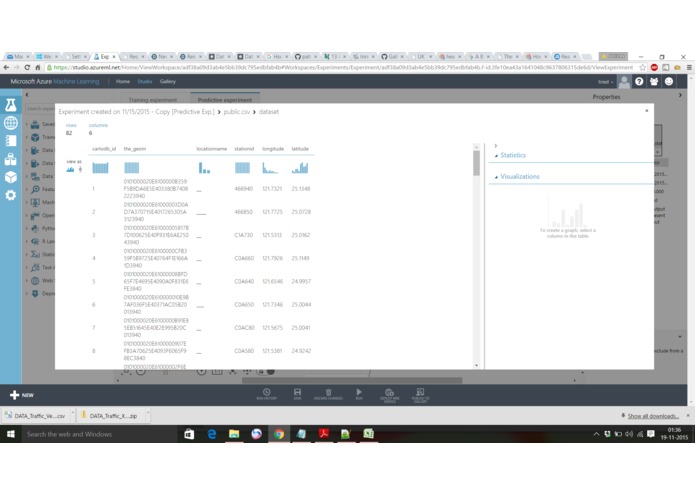Screen dimensions: 695x494
Task: Open the Windows Store taskbar icon
Action: (x=189, y=434)
